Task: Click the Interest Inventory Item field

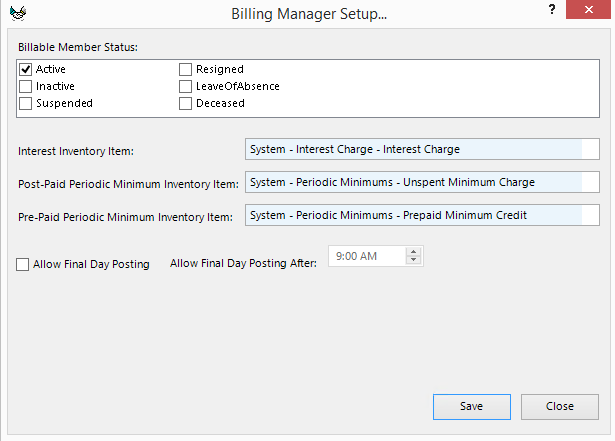Action: tap(412, 149)
